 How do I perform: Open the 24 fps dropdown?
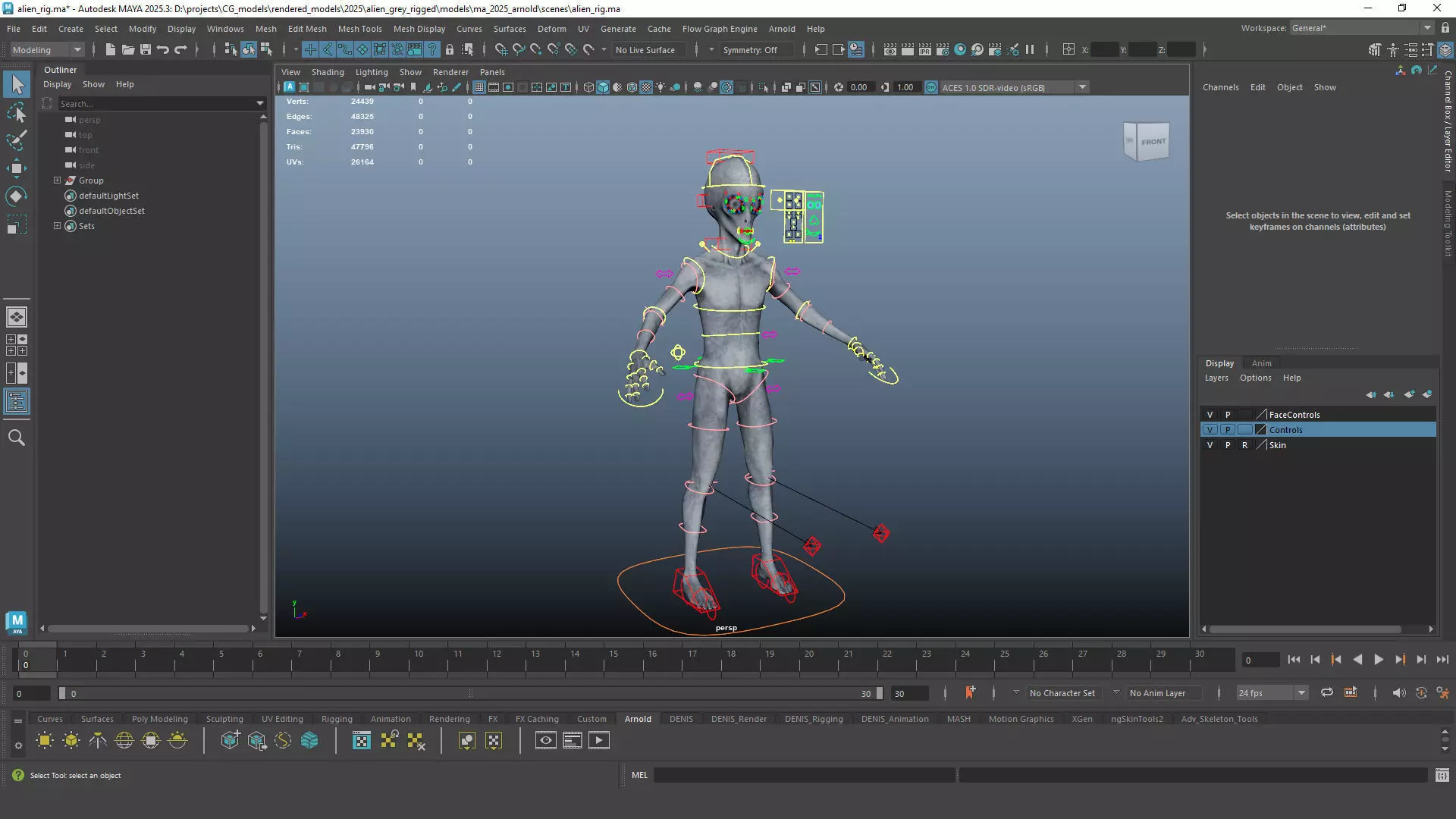pos(1272,693)
